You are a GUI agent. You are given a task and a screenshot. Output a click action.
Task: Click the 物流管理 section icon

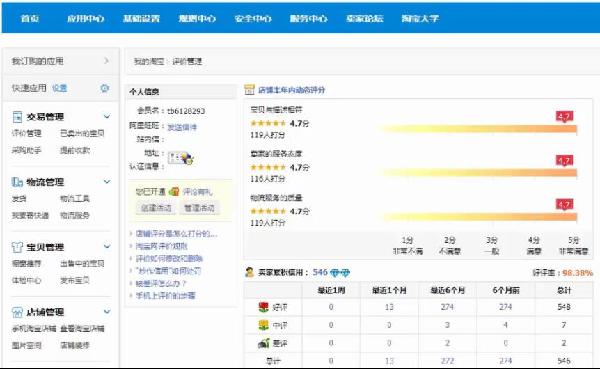click(x=17, y=182)
